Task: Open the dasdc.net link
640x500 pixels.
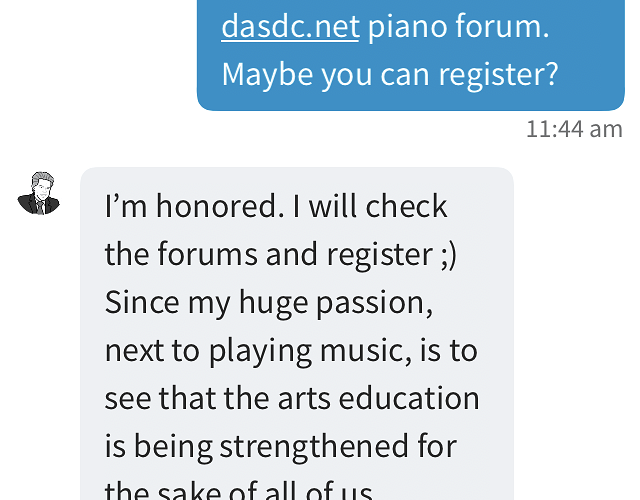Action: (x=290, y=27)
